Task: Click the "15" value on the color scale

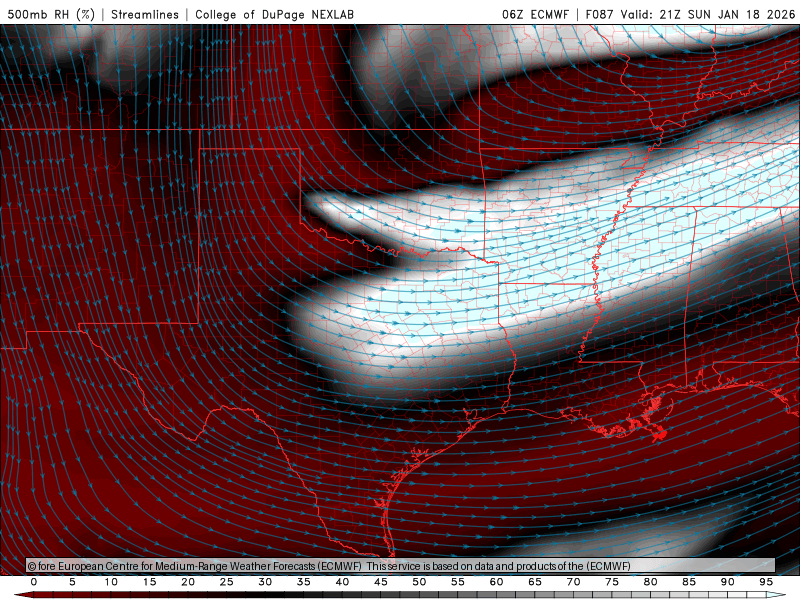Action: (149, 582)
